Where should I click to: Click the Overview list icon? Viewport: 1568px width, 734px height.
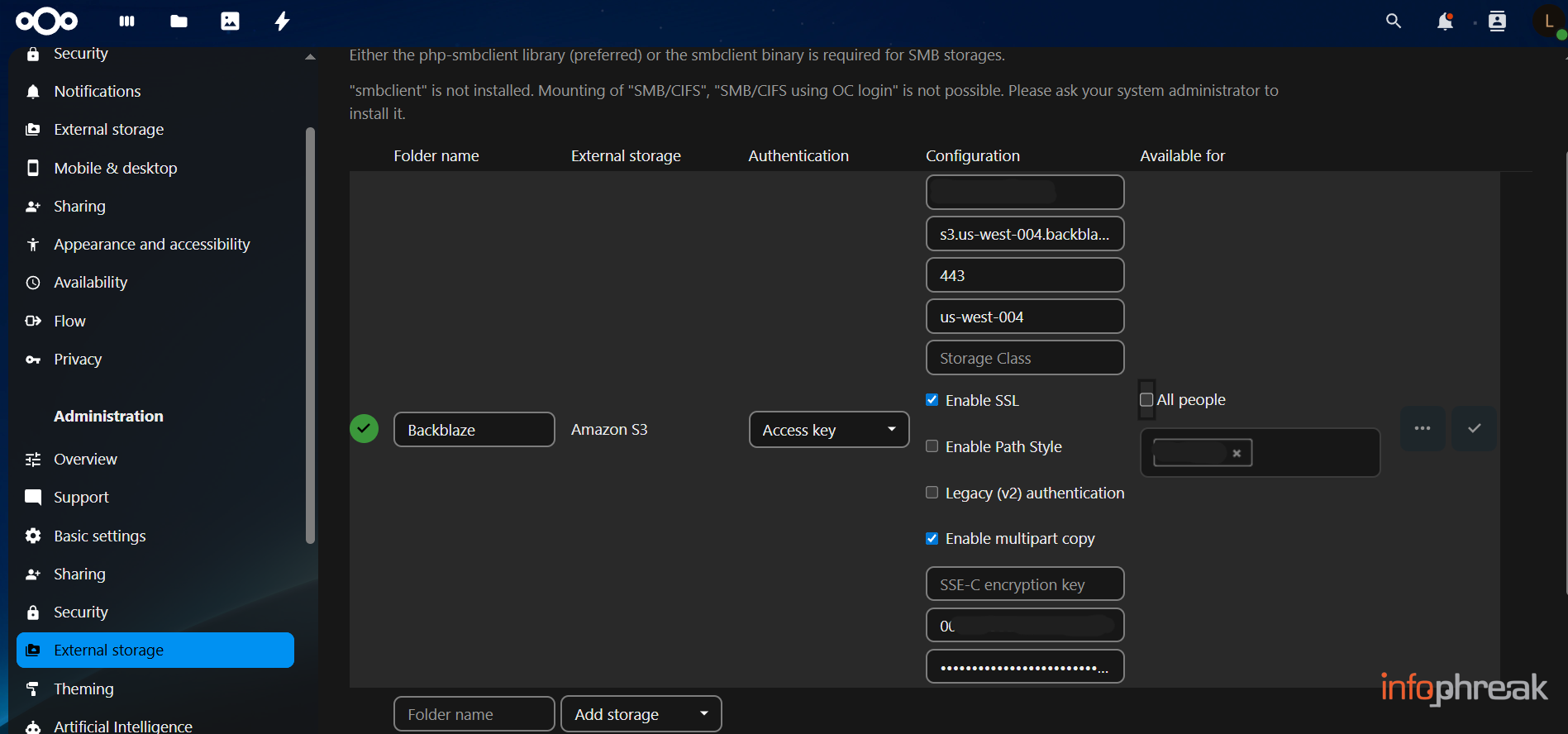[33, 460]
